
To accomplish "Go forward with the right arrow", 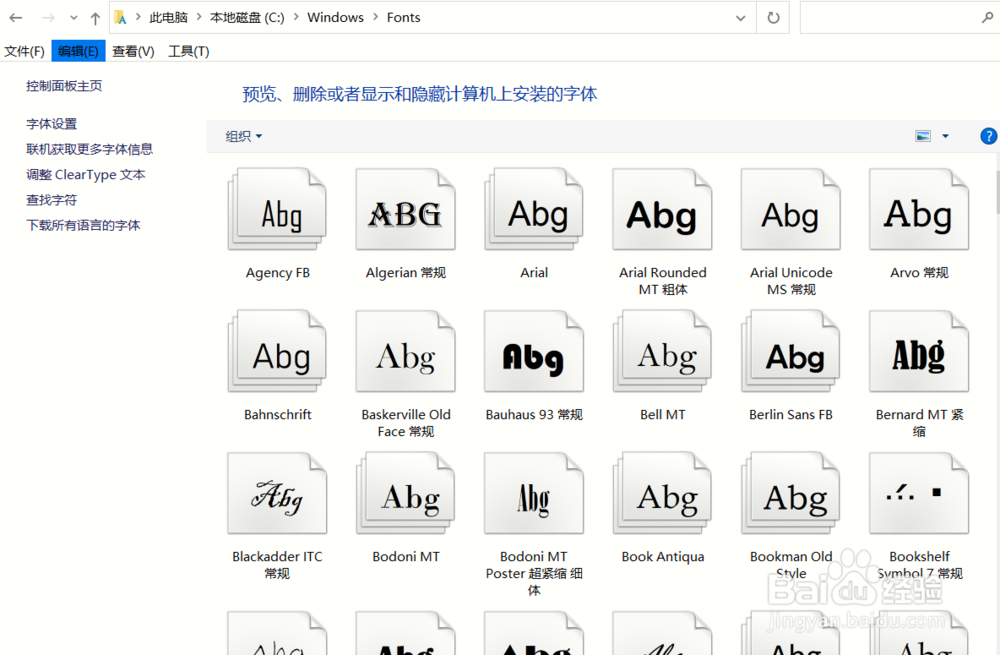I will click(x=48, y=18).
